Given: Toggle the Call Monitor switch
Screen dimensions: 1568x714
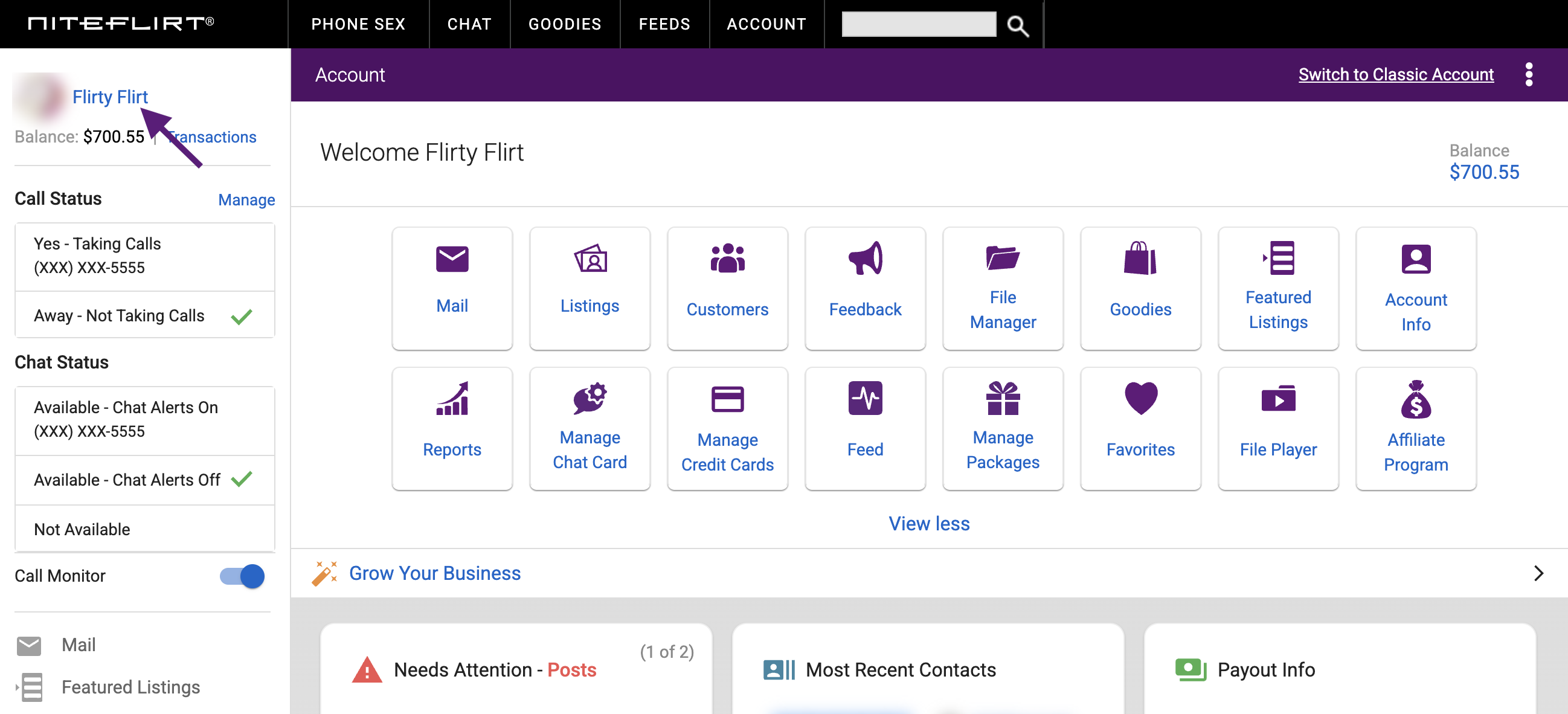Looking at the screenshot, I should coord(242,576).
